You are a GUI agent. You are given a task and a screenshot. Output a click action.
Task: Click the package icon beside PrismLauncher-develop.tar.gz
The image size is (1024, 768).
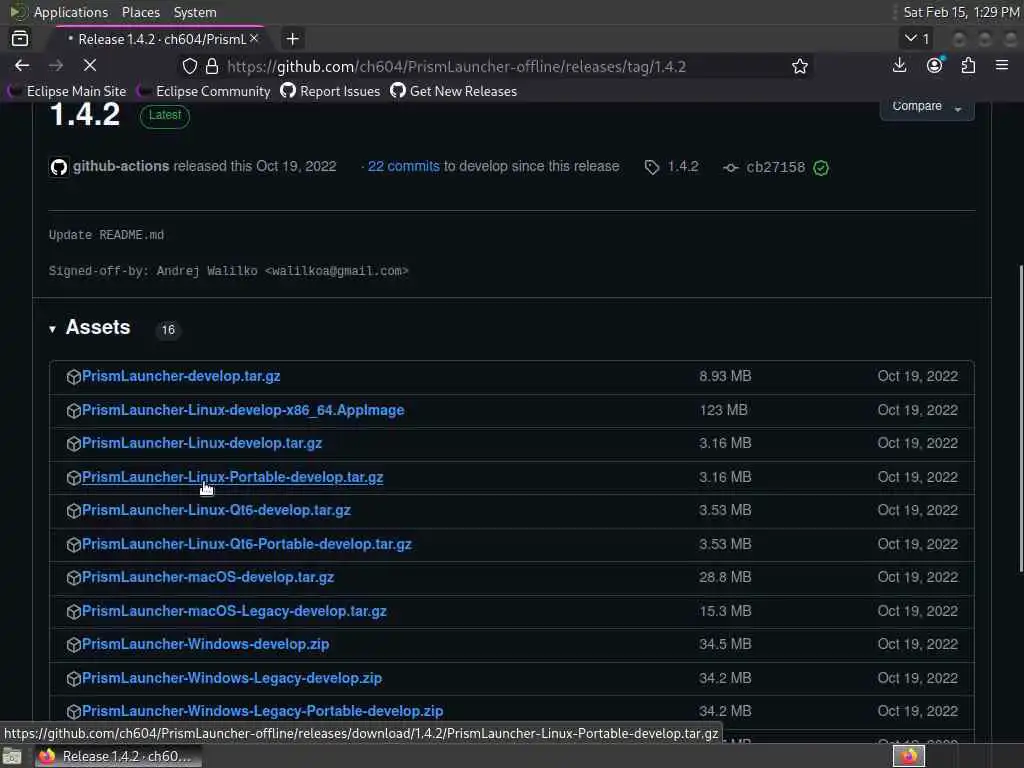click(73, 377)
